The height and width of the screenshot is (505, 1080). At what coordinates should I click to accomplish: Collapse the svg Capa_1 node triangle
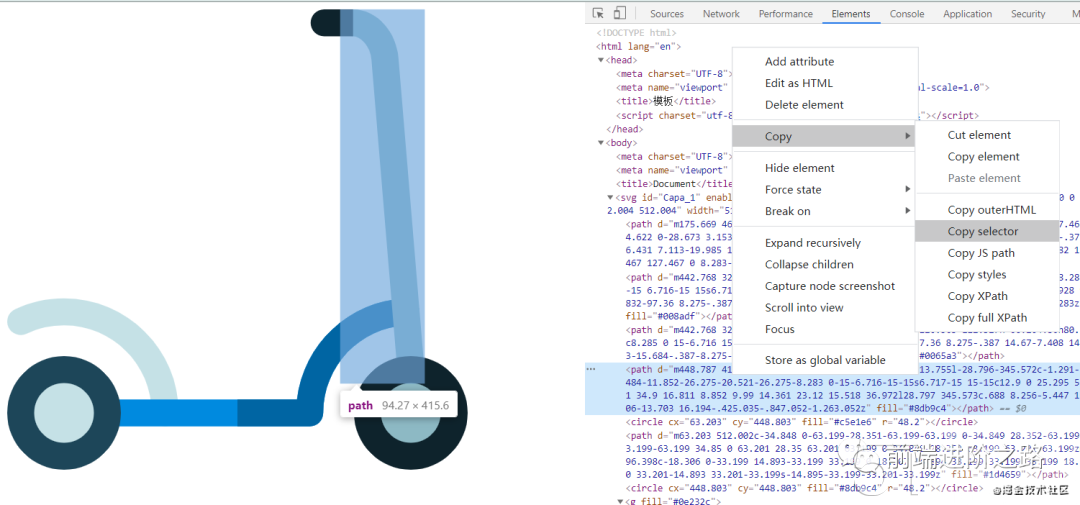pyautogui.click(x=610, y=198)
